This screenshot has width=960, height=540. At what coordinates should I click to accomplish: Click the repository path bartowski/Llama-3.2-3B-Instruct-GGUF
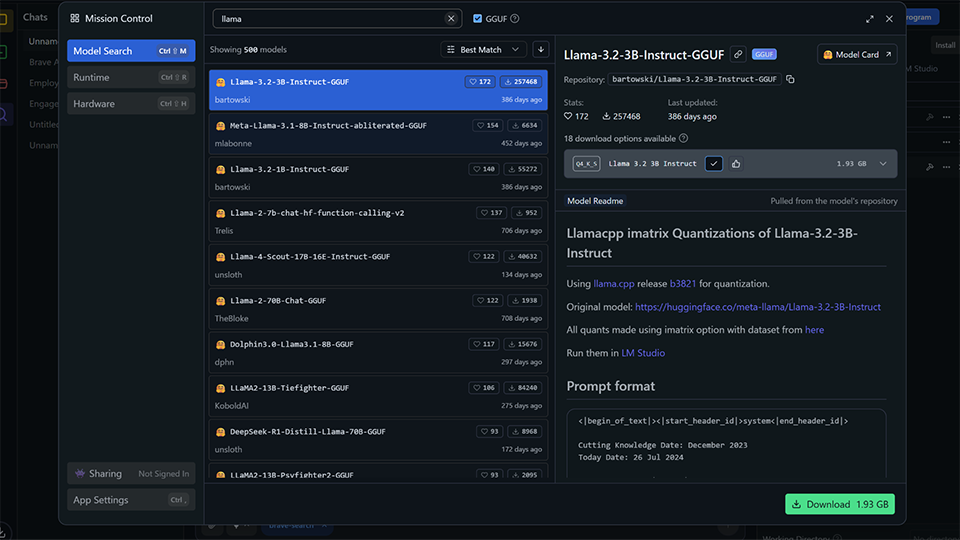[694, 79]
